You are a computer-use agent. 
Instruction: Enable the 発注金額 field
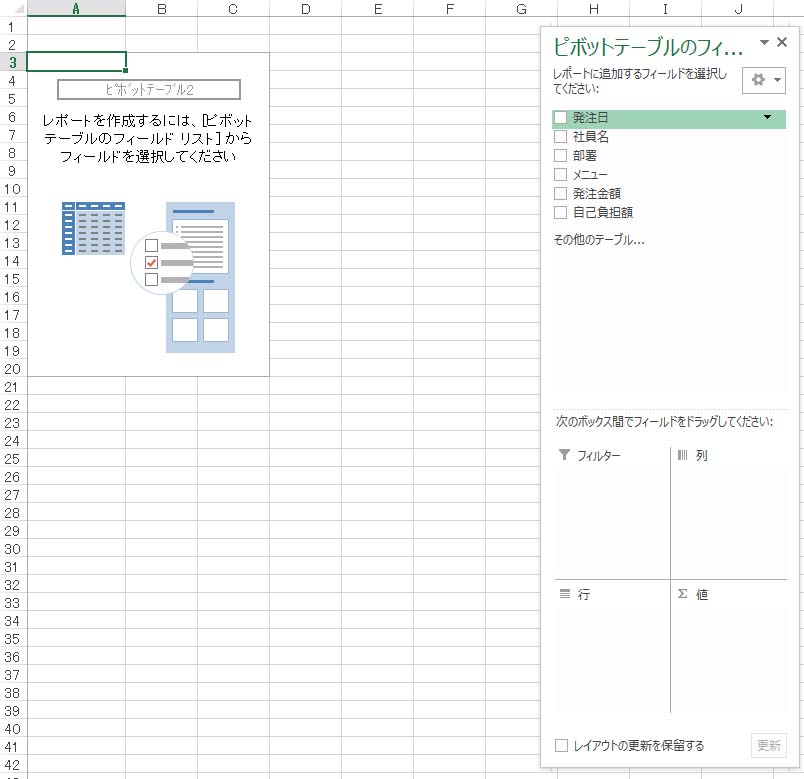pyautogui.click(x=560, y=194)
